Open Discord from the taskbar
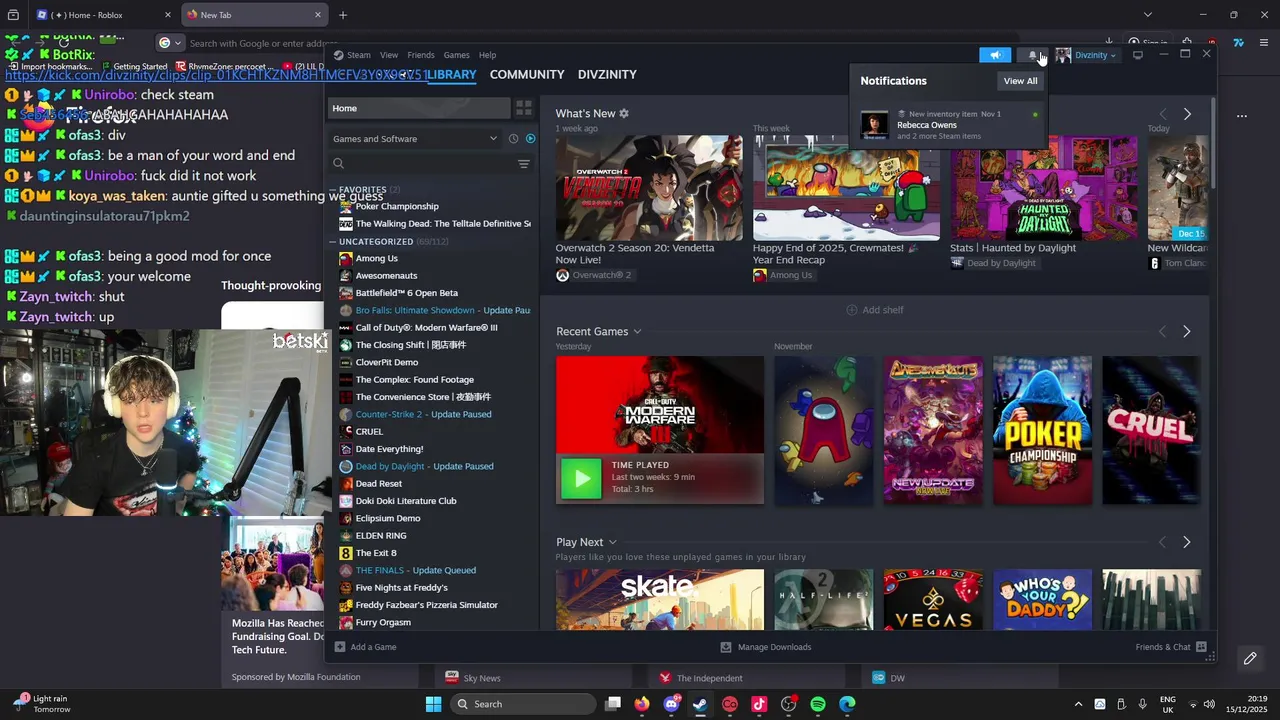Image resolution: width=1280 pixels, height=720 pixels. tap(671, 704)
